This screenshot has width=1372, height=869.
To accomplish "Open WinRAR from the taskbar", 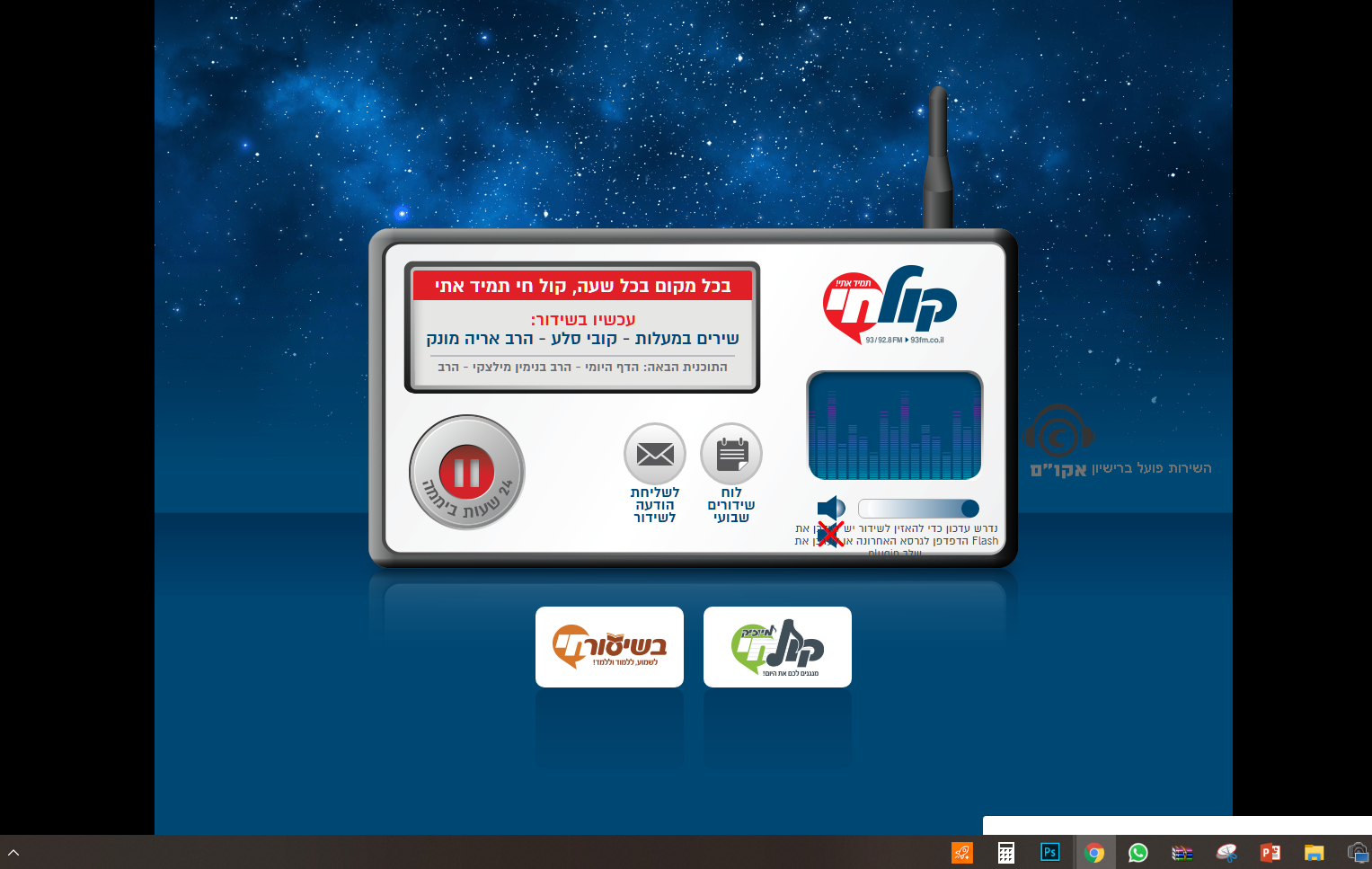I will 1182,852.
